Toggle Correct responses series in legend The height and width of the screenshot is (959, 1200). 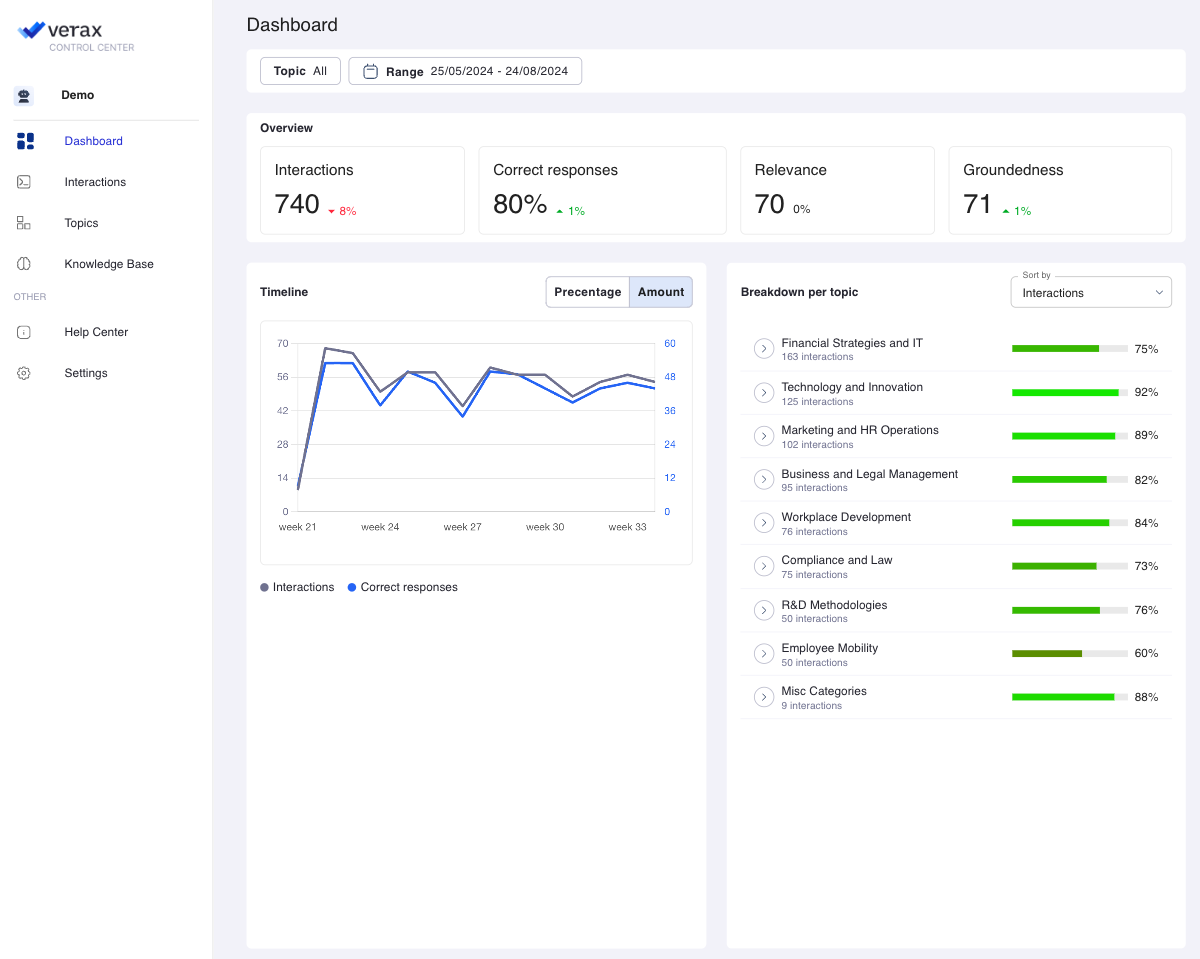pos(402,587)
